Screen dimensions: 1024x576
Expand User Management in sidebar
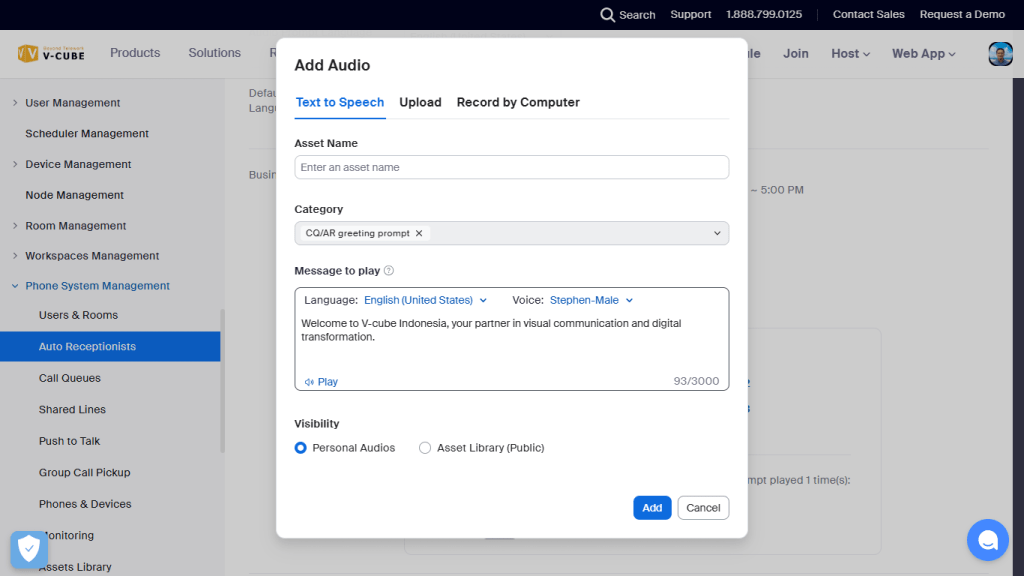coord(15,103)
